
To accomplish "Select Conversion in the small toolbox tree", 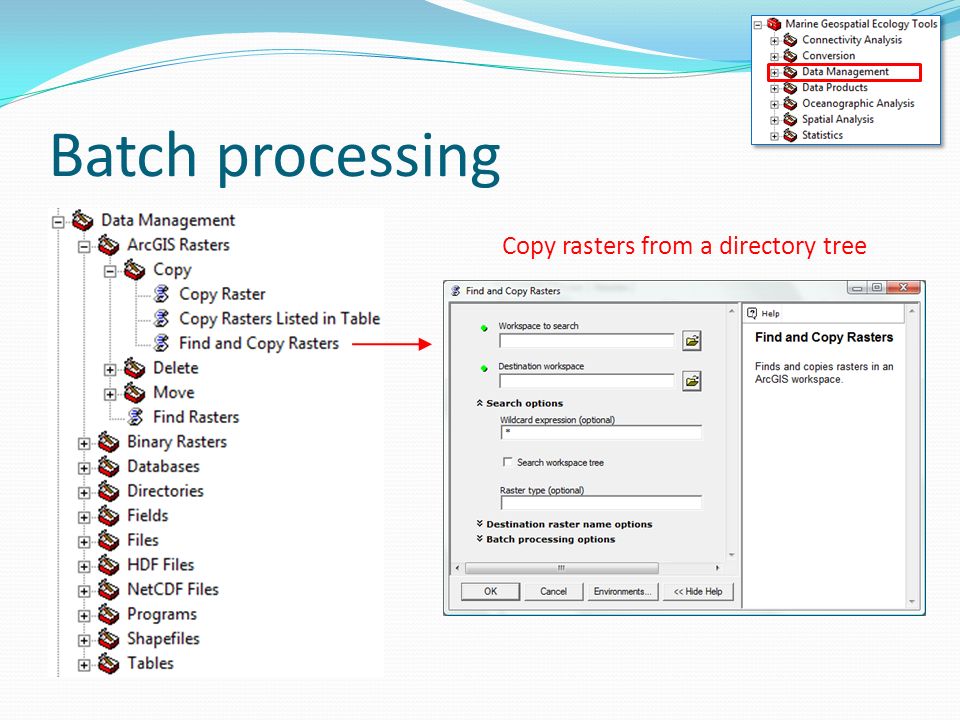I will pos(828,56).
